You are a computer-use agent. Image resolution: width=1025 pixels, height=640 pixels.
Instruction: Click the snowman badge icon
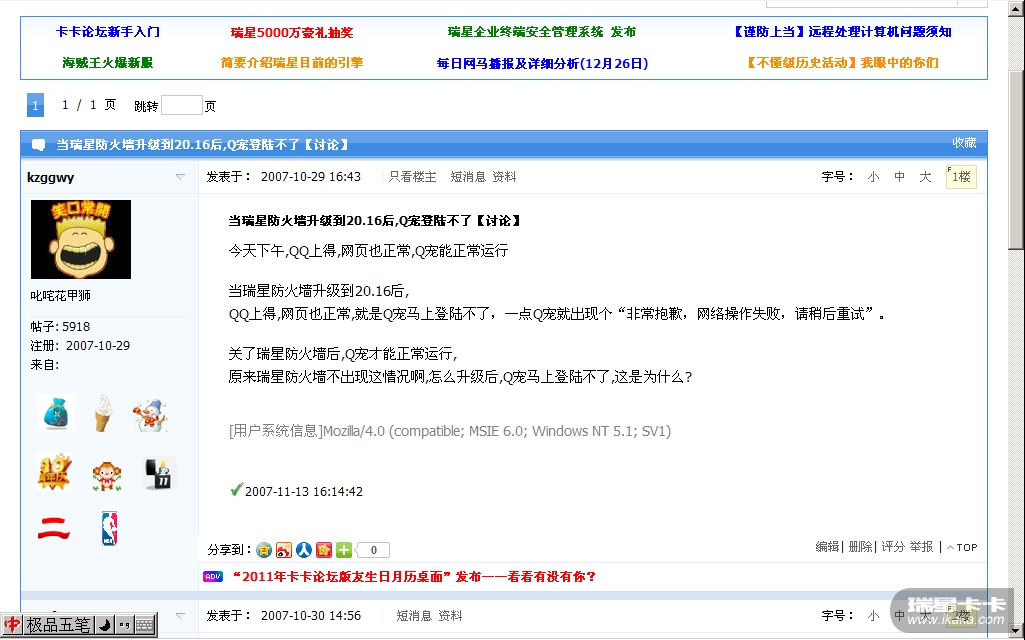click(150, 415)
